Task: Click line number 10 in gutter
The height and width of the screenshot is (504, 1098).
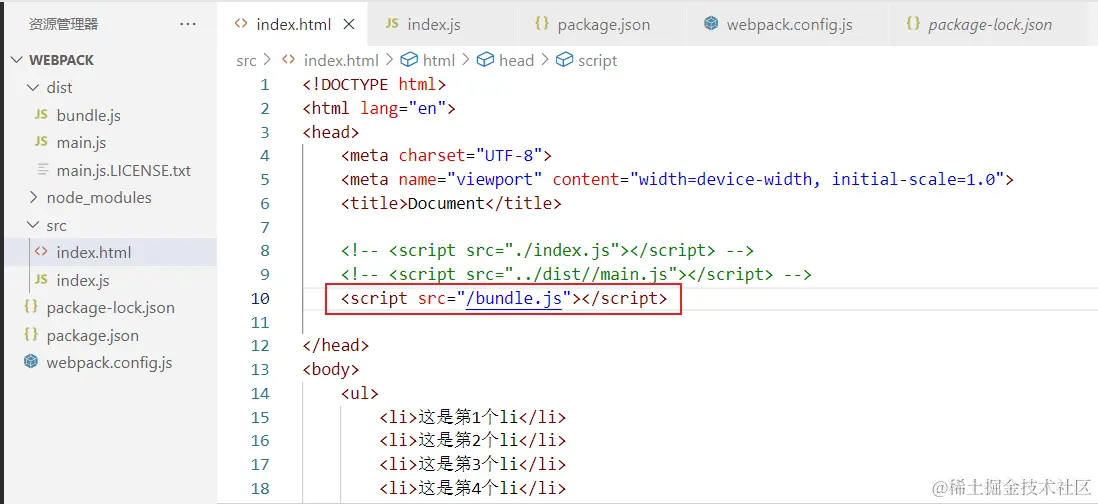Action: (x=260, y=299)
